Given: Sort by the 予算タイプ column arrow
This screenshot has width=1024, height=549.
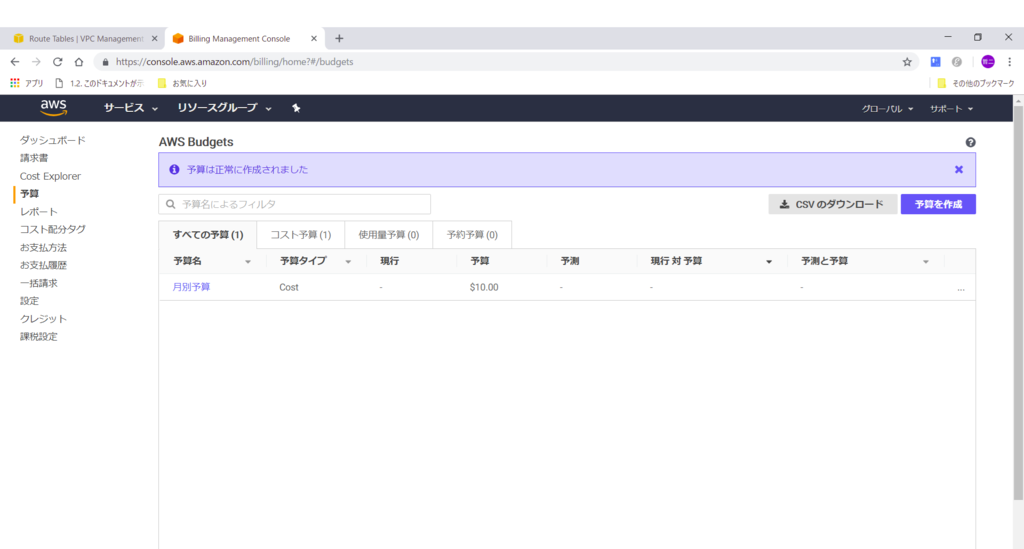Looking at the screenshot, I should pyautogui.click(x=348, y=262).
